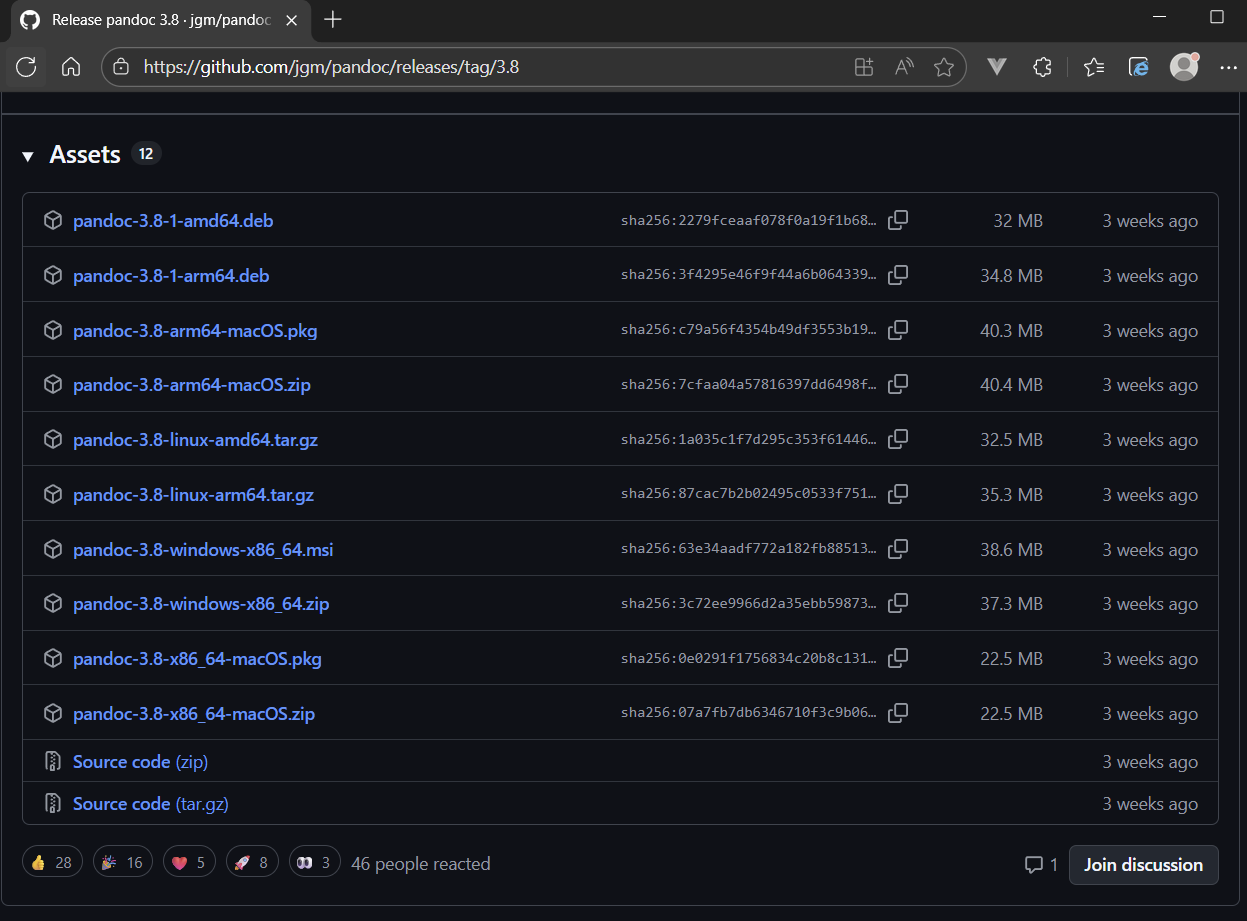Click the assets count badge 12
This screenshot has width=1247, height=921.
(146, 154)
